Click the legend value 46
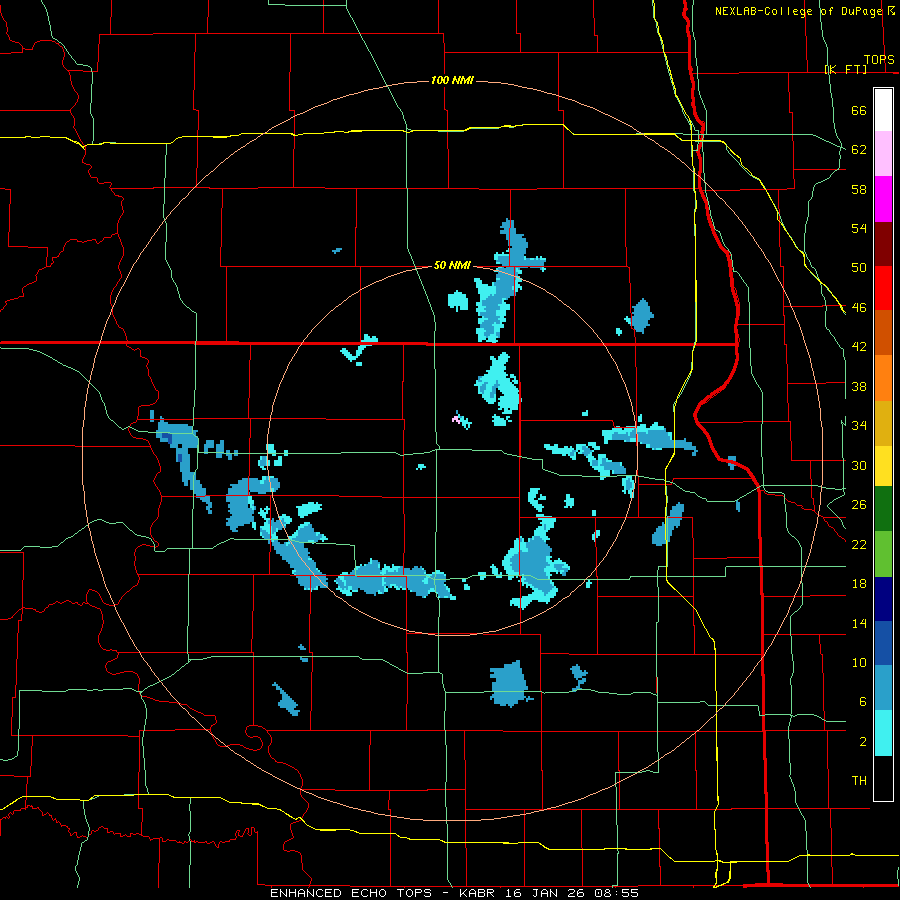The height and width of the screenshot is (900, 900). pos(859,308)
